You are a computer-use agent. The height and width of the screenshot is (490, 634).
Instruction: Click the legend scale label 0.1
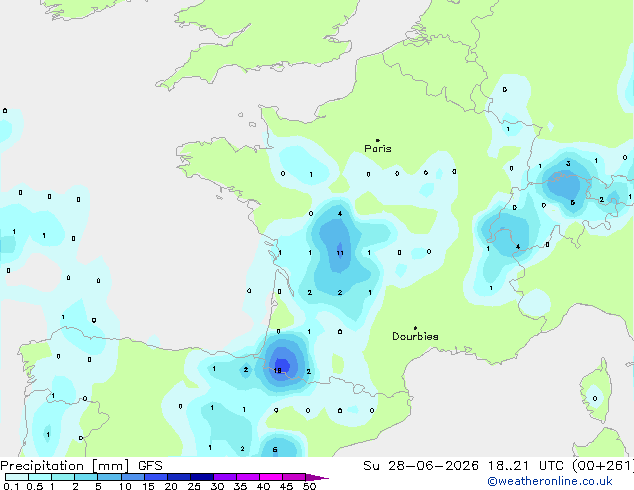click(11, 486)
